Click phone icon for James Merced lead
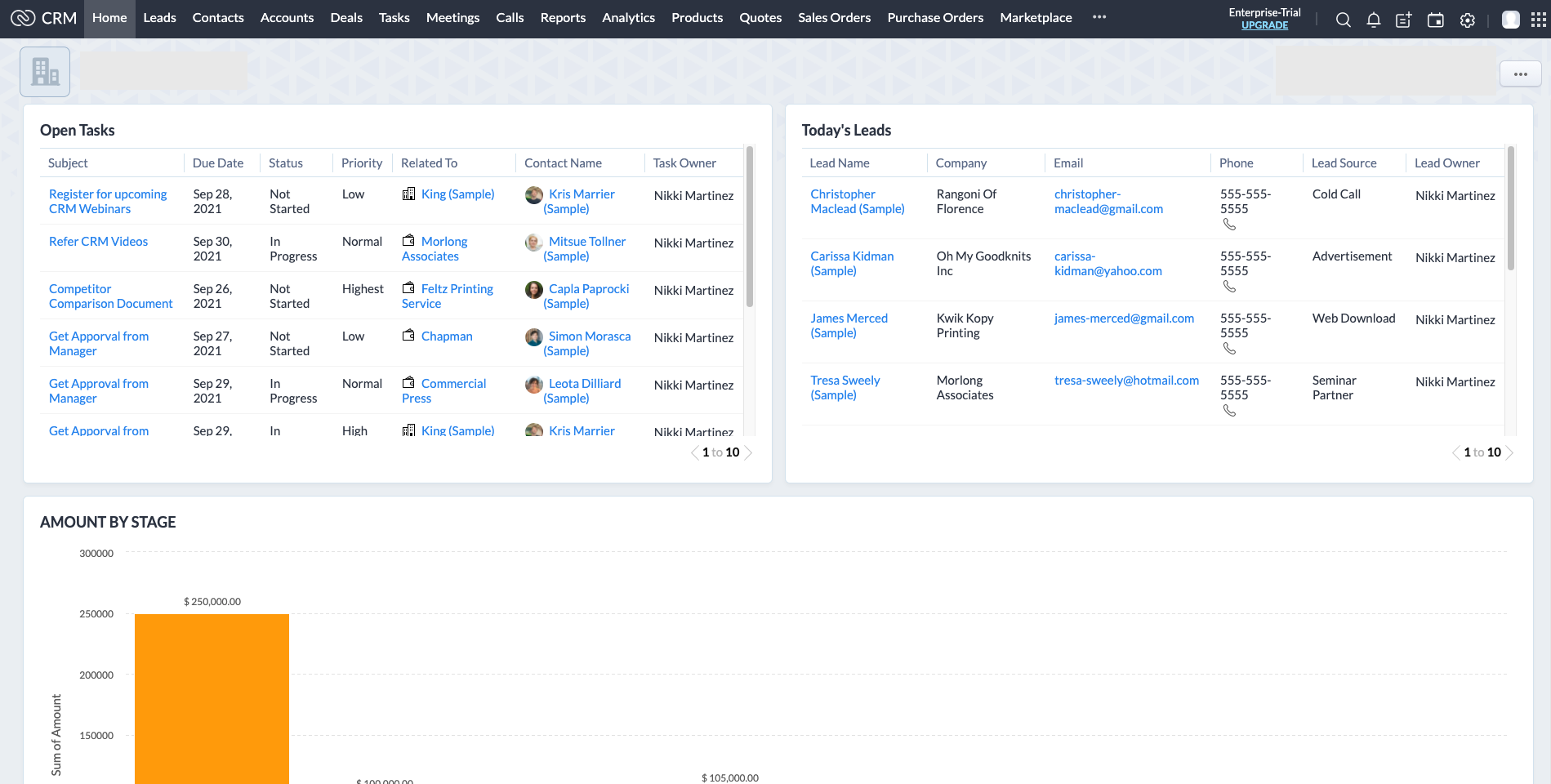This screenshot has height=784, width=1551. pyautogui.click(x=1229, y=349)
